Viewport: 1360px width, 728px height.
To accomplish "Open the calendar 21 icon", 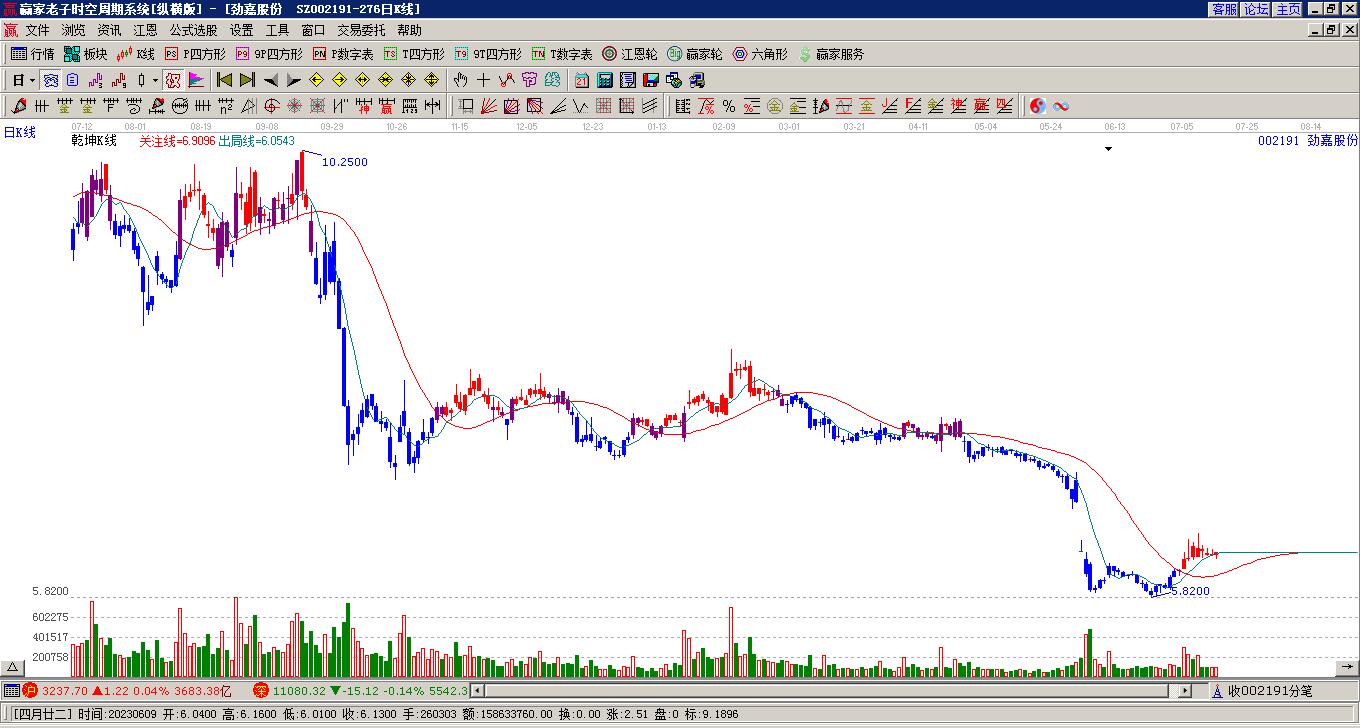I will [581, 80].
